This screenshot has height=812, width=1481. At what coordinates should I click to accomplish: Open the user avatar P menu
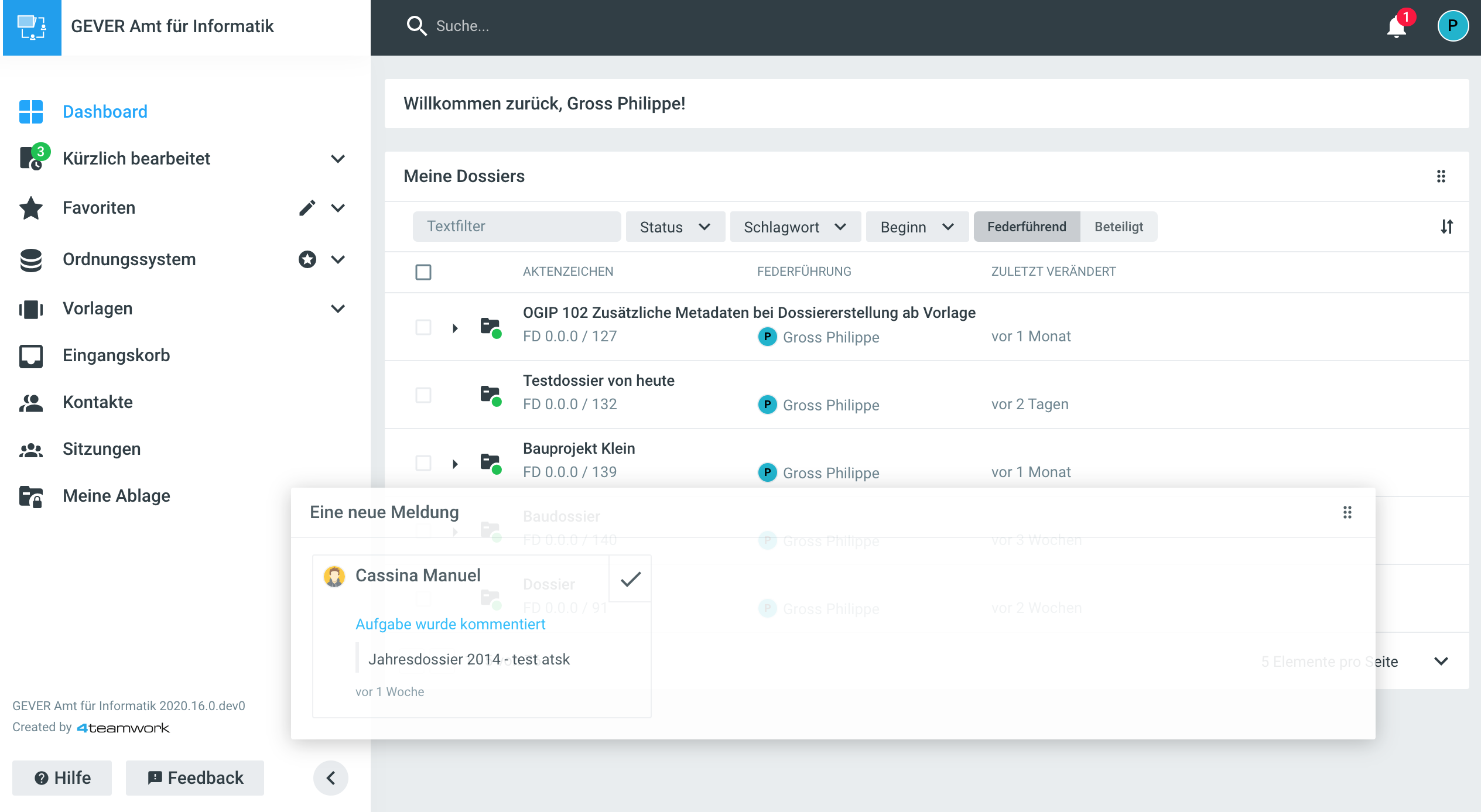point(1452,26)
